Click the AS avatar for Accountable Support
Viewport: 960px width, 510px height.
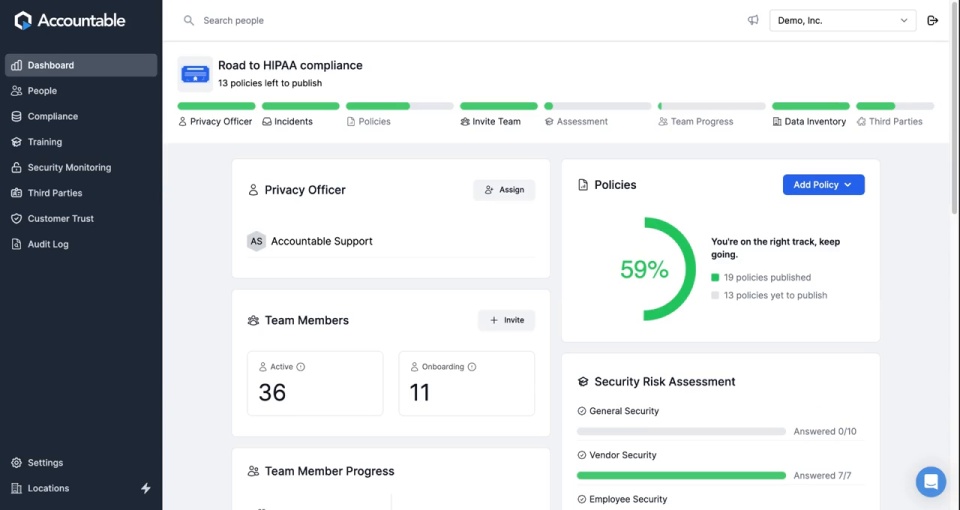[257, 241]
